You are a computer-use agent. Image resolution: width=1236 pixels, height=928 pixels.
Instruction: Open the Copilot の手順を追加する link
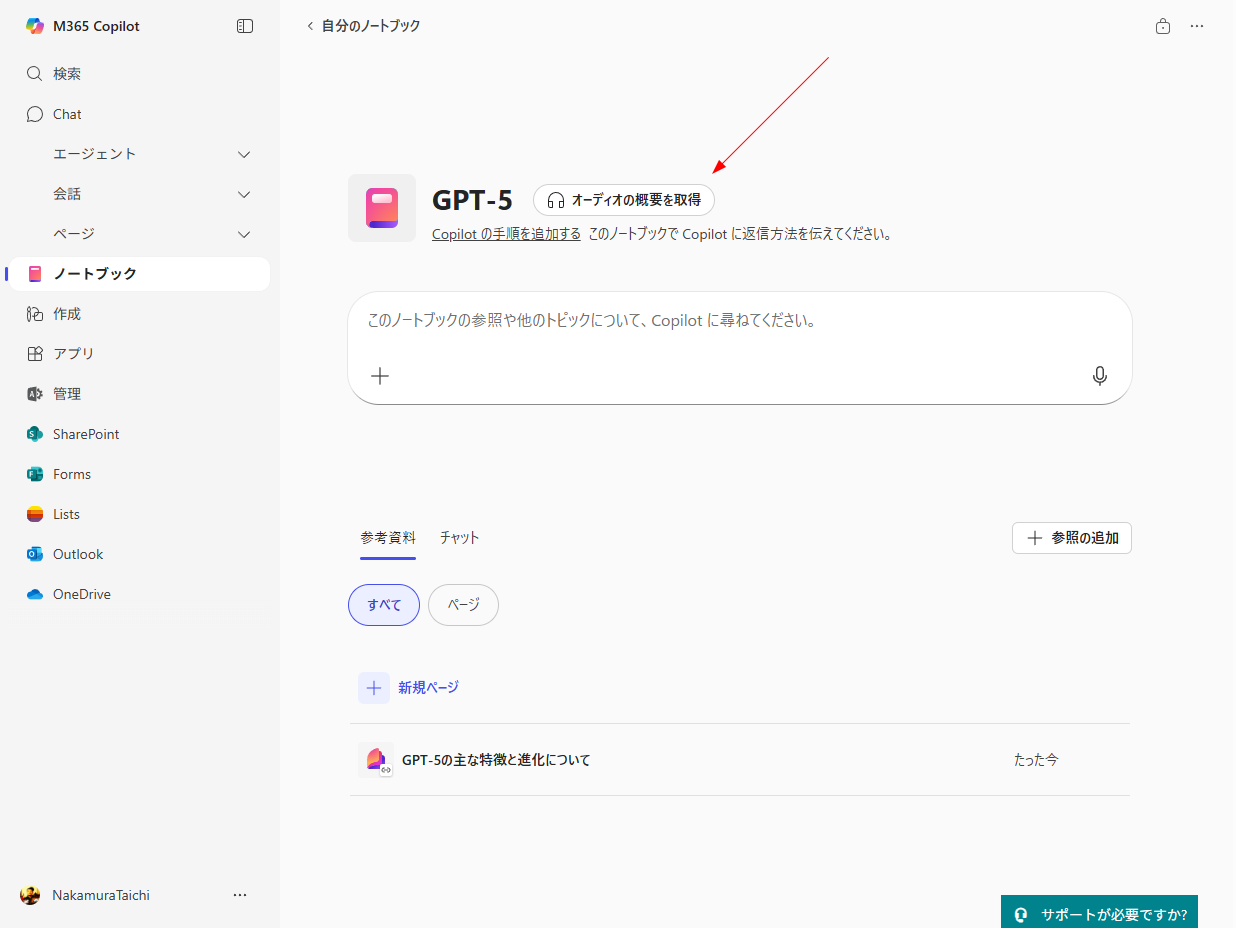(506, 234)
